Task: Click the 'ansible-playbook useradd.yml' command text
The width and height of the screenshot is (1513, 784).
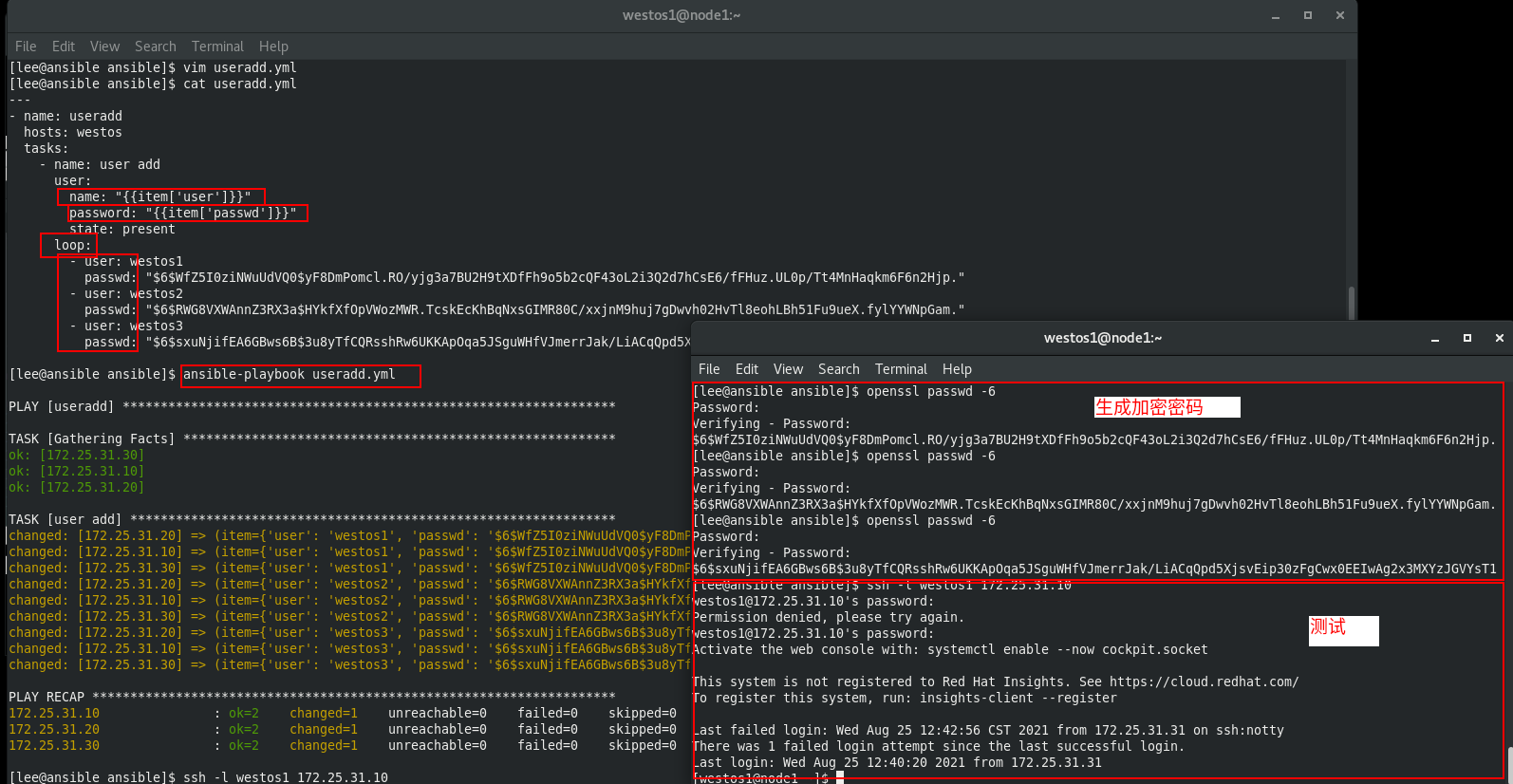Action: pyautogui.click(x=290, y=375)
